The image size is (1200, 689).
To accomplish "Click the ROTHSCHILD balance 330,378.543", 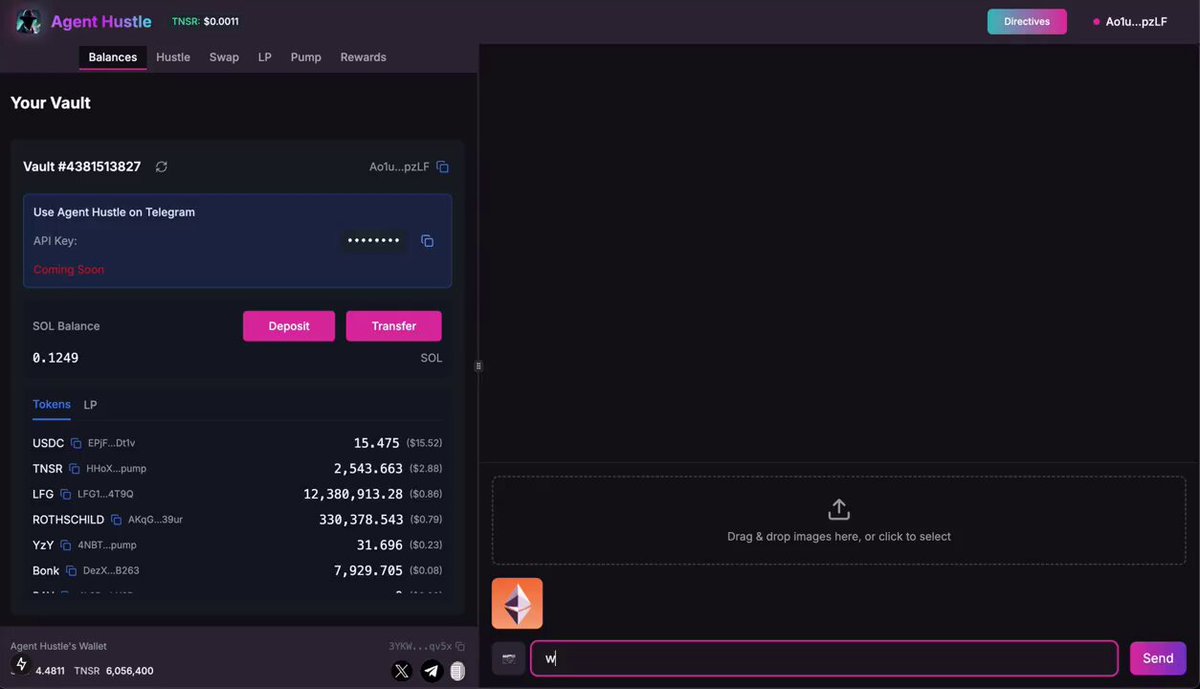I will click(x=361, y=520).
